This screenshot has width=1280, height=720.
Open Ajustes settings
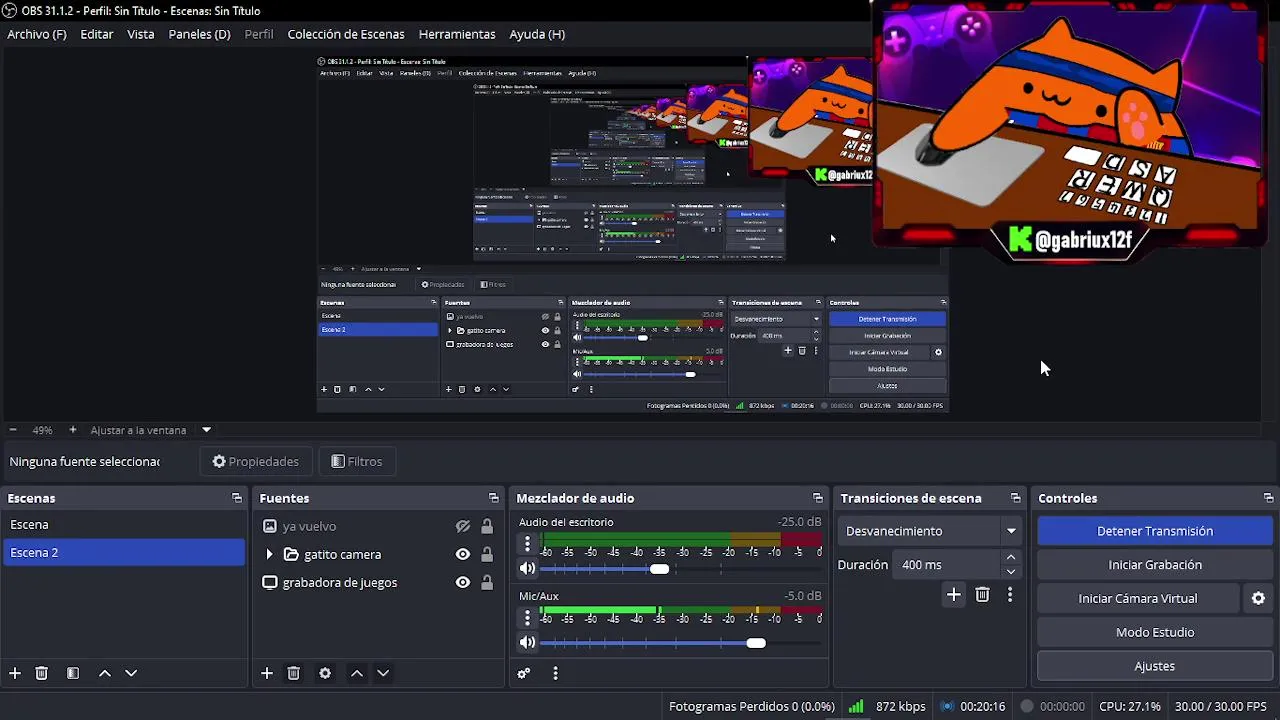click(1155, 666)
